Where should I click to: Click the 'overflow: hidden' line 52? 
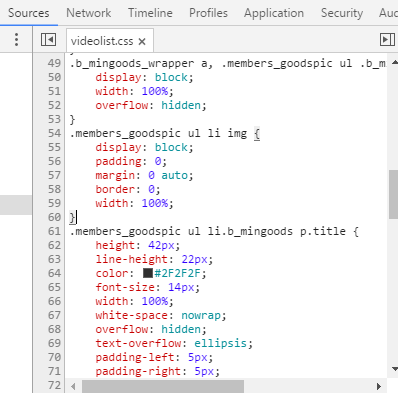(x=151, y=105)
